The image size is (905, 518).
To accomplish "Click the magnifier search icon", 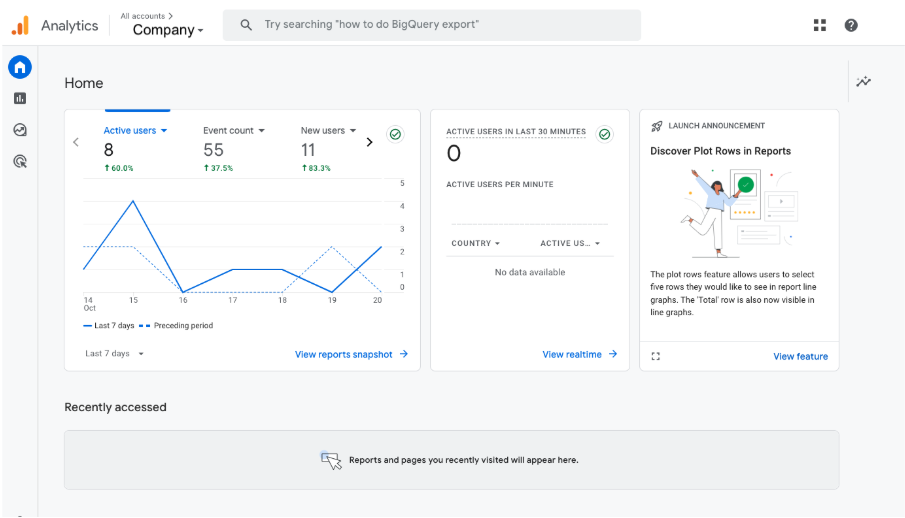I will pyautogui.click(x=246, y=25).
